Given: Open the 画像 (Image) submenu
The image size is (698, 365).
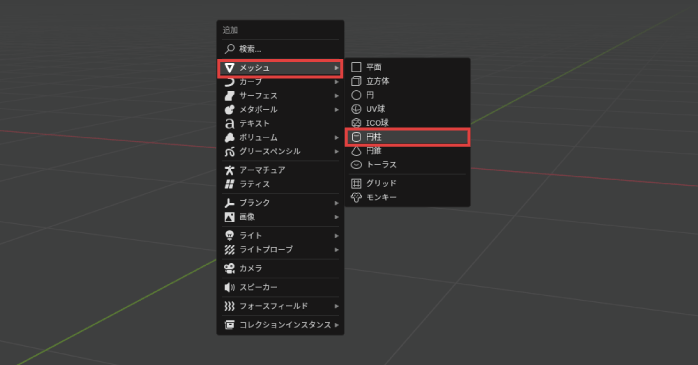Looking at the screenshot, I should pyautogui.click(x=280, y=217).
